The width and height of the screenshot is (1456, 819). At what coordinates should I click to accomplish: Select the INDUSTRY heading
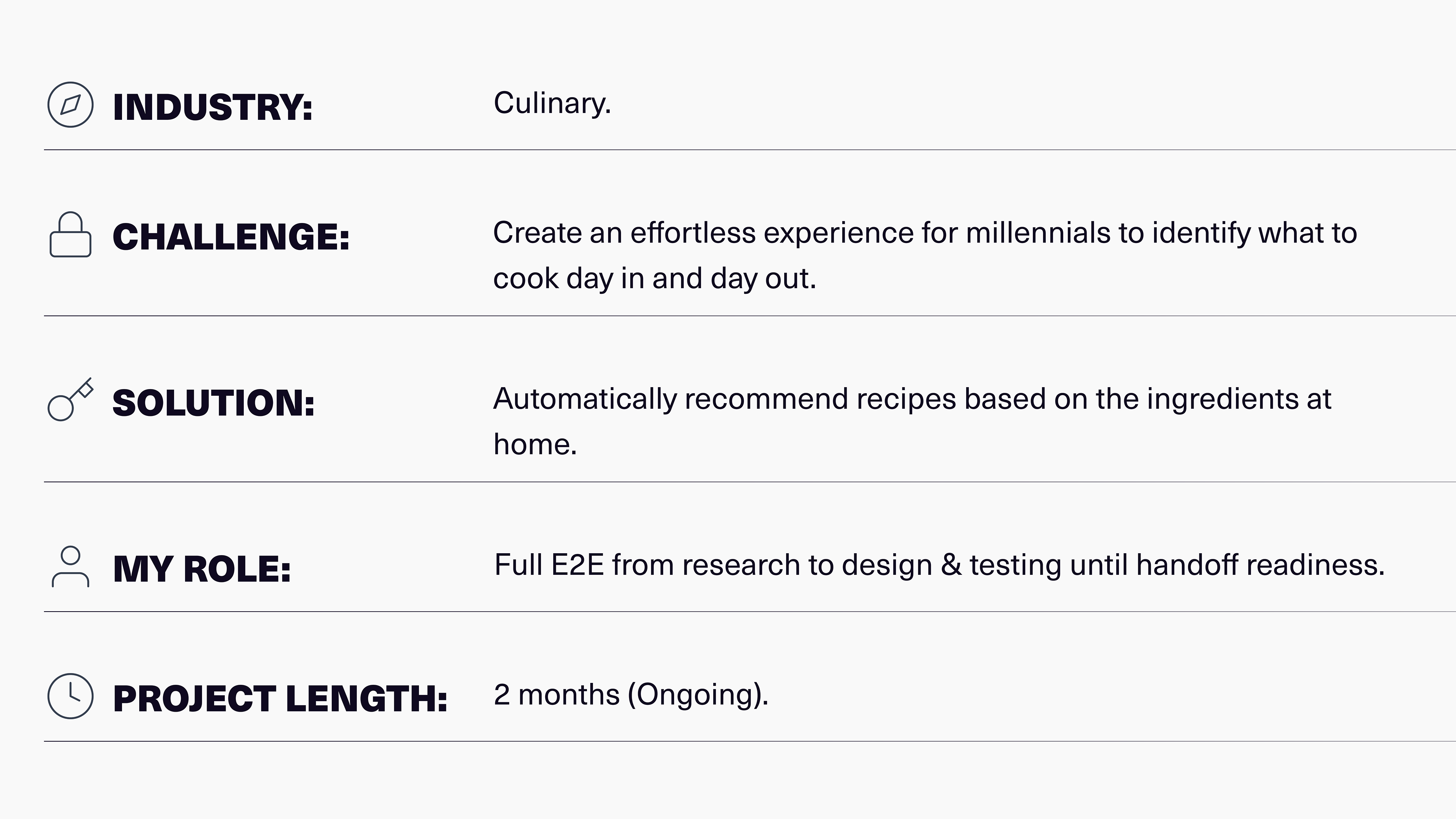212,107
